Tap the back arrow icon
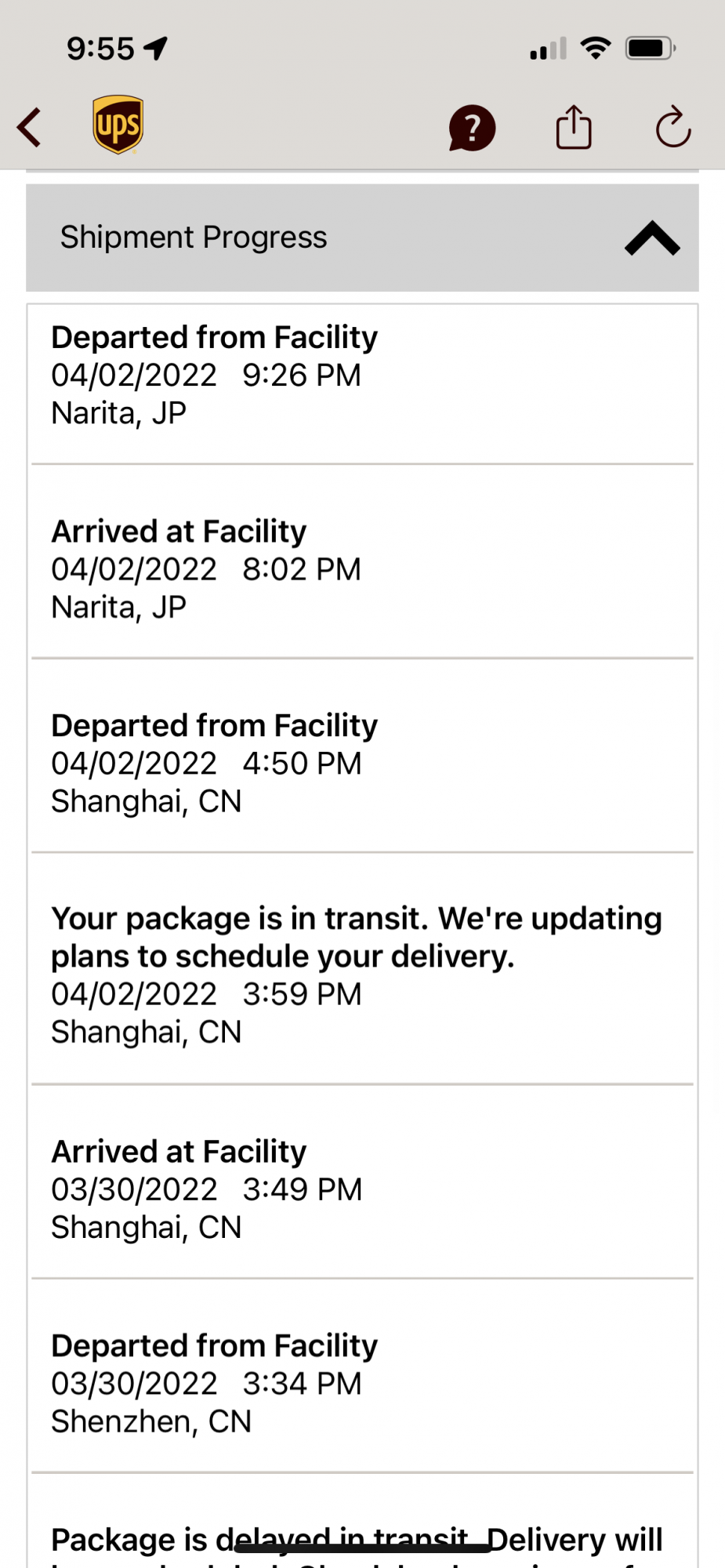The image size is (725, 1568). click(x=29, y=128)
